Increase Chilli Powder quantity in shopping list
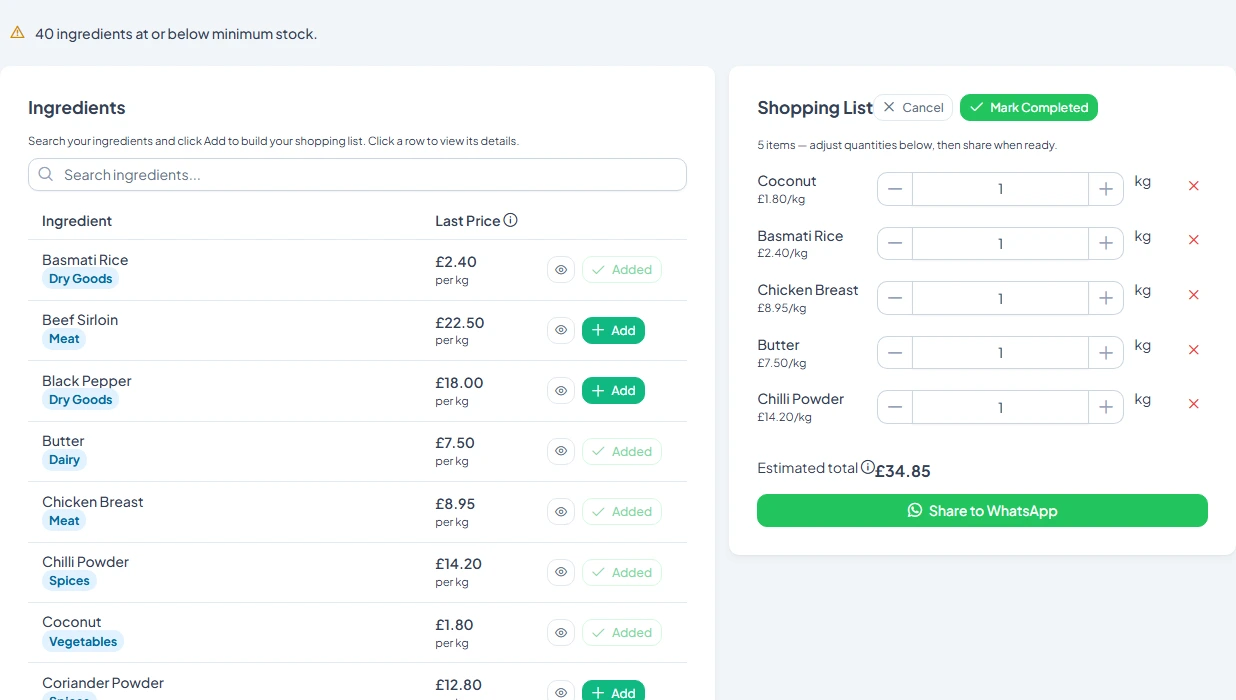Viewport: 1236px width, 700px height. (1106, 407)
